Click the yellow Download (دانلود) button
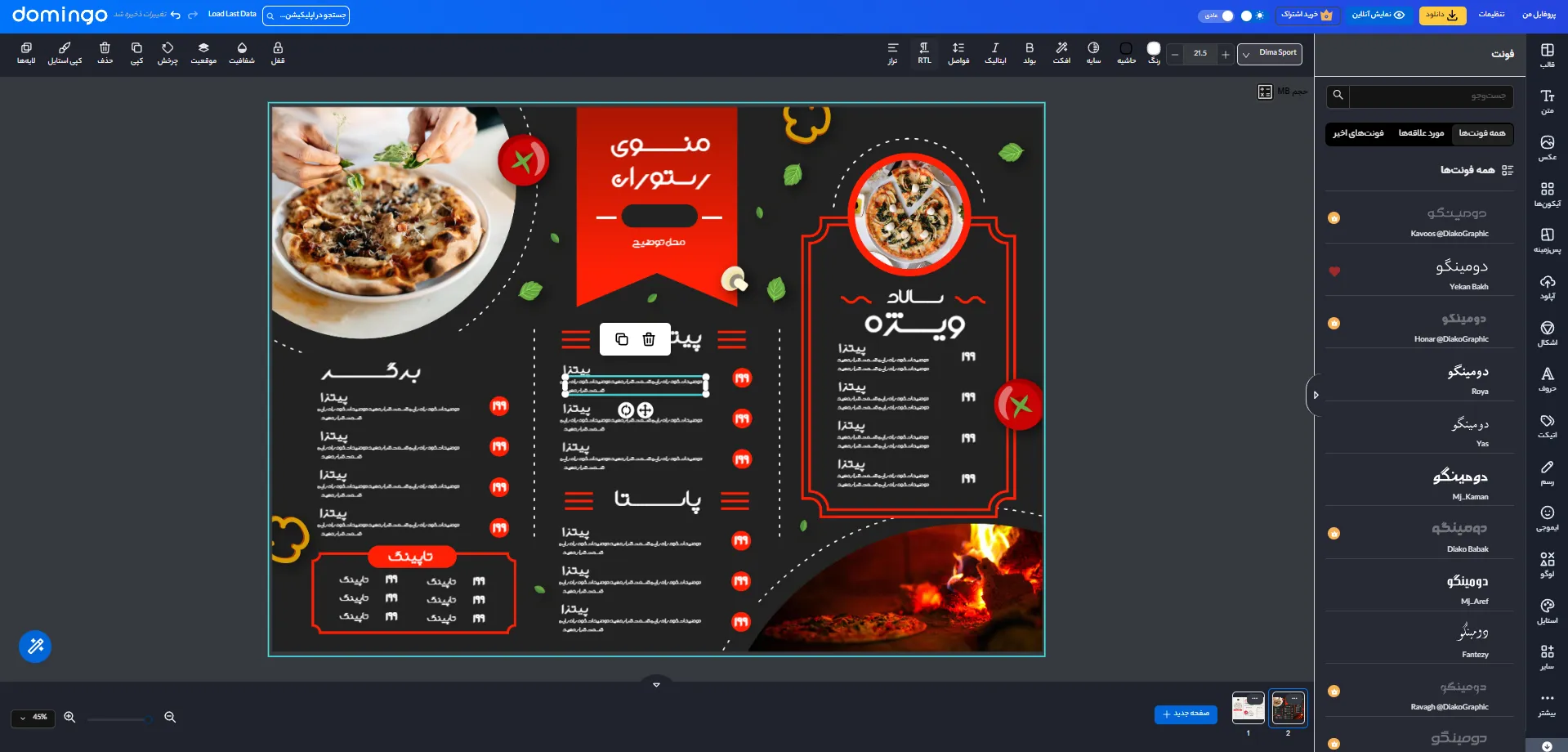Viewport: 1568px width, 752px height. tap(1442, 15)
